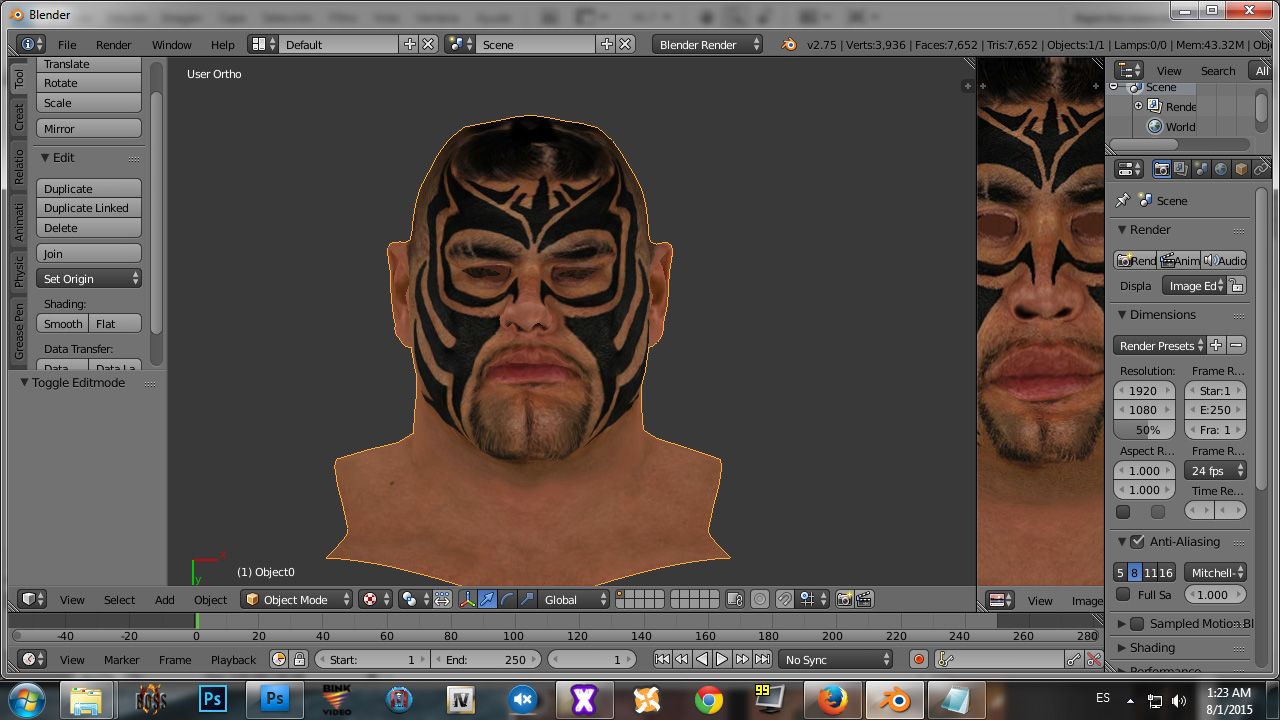Open the File menu

click(67, 45)
